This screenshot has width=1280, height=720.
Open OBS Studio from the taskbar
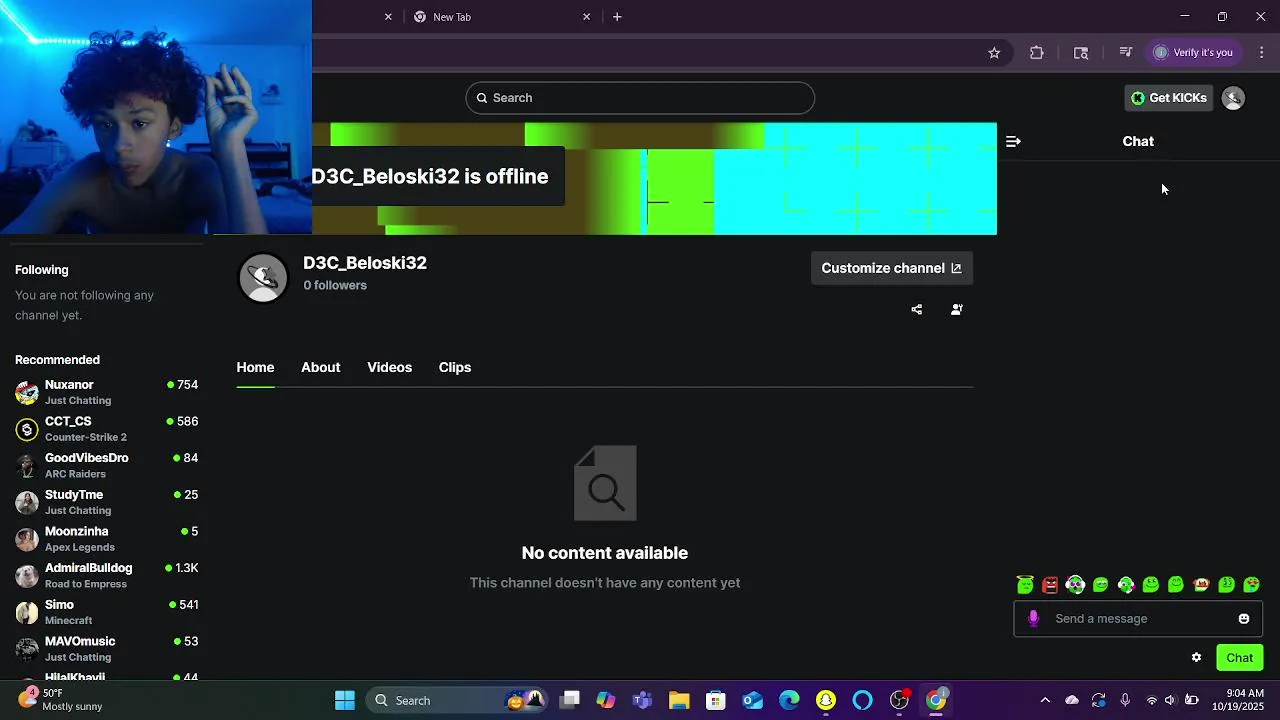tap(899, 701)
